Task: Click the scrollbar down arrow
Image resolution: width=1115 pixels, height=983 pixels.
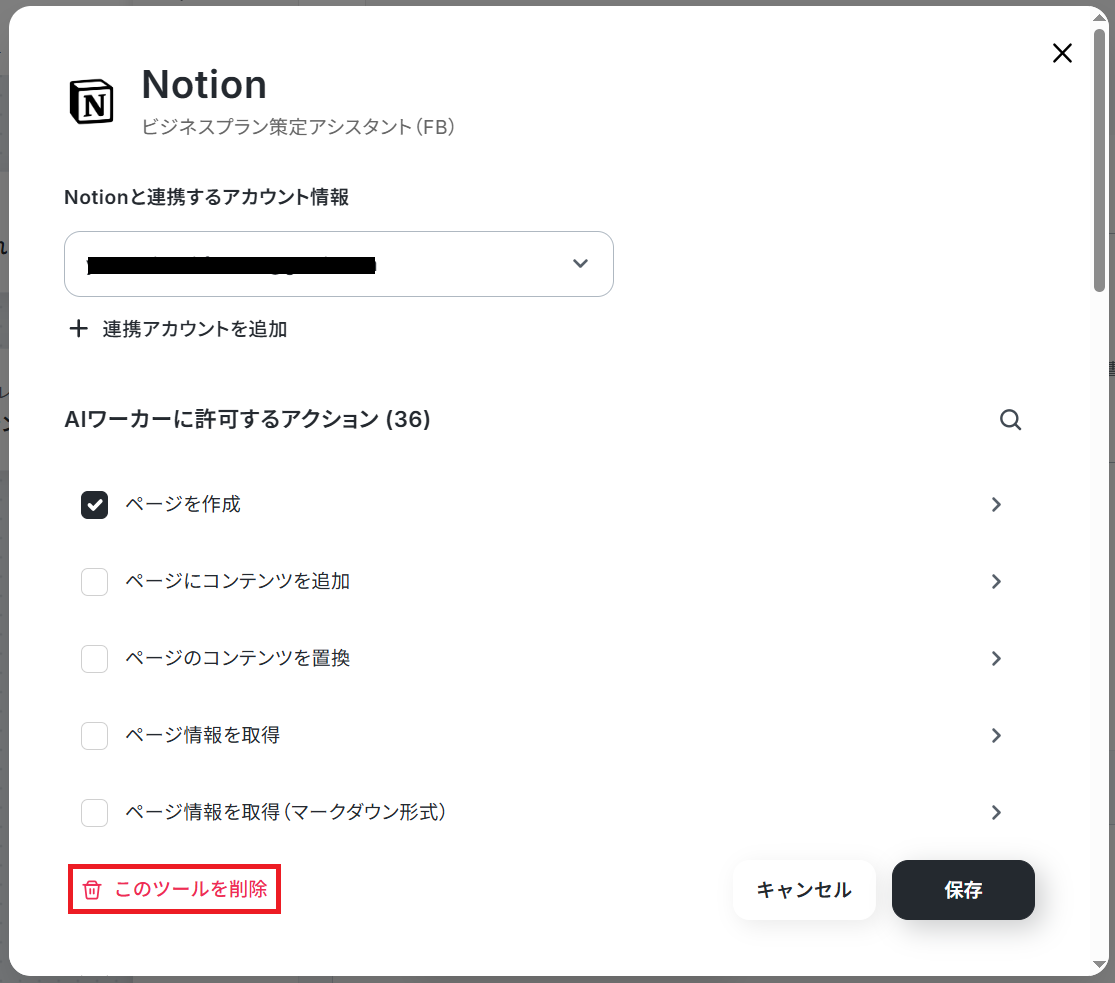Action: tap(1099, 966)
